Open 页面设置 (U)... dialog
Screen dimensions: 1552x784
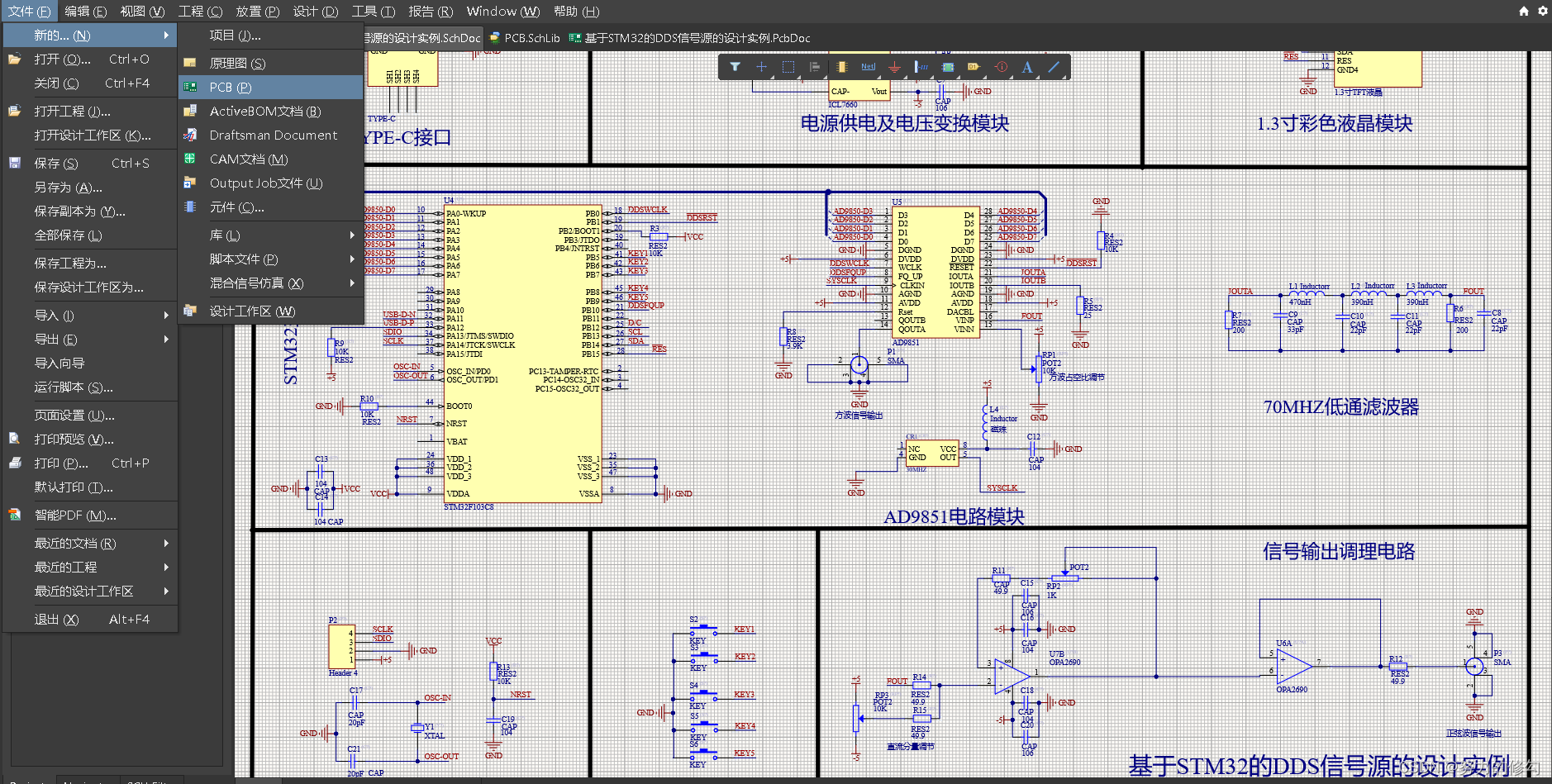point(90,415)
